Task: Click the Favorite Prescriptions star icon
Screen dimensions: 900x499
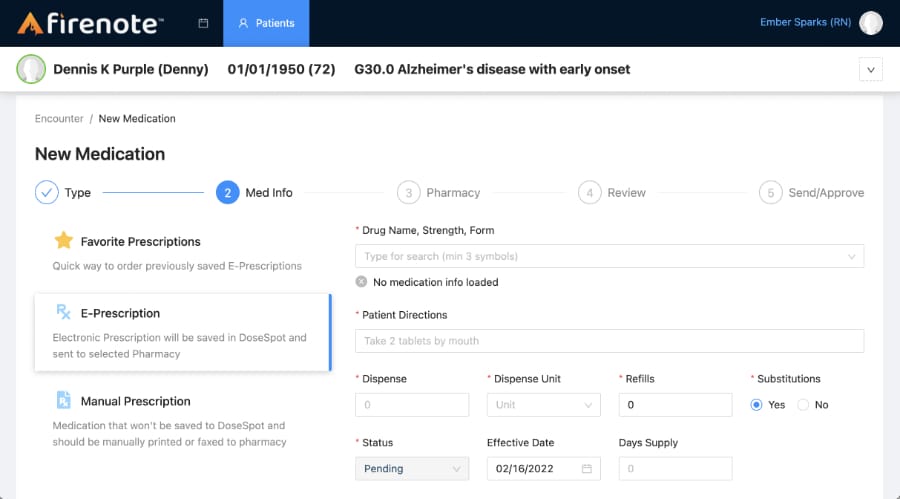Action: (x=64, y=240)
